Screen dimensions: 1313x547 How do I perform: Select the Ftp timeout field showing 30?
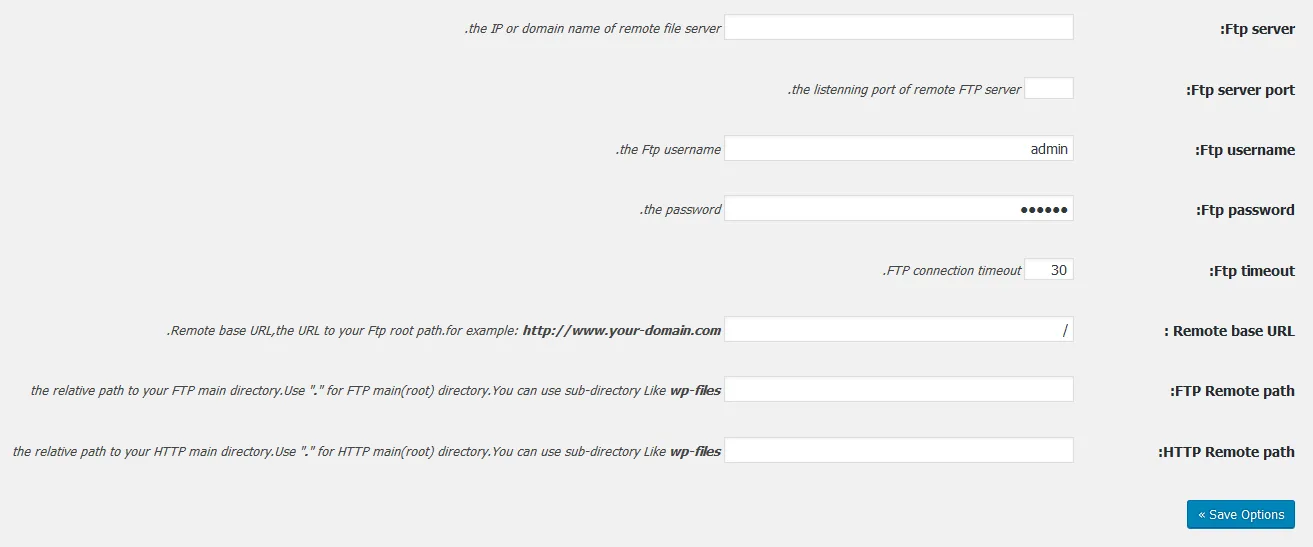point(1049,269)
